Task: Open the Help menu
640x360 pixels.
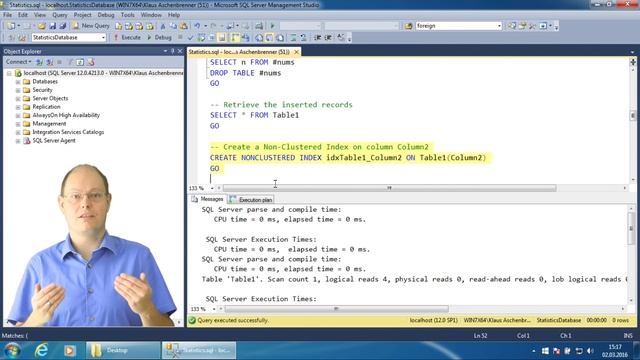Action: point(174,15)
